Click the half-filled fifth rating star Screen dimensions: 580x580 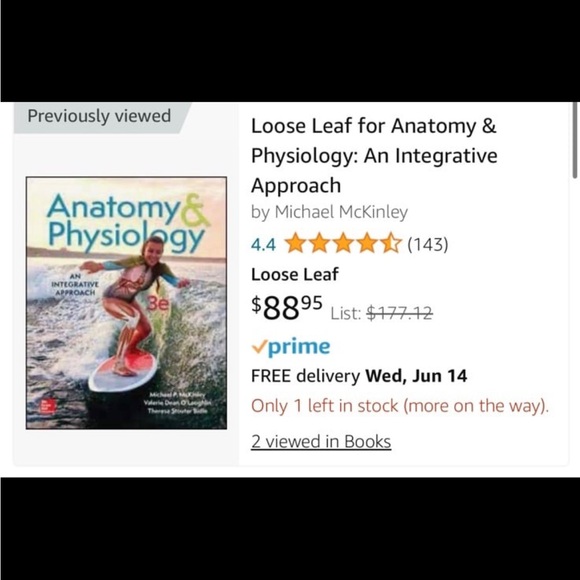coord(391,243)
